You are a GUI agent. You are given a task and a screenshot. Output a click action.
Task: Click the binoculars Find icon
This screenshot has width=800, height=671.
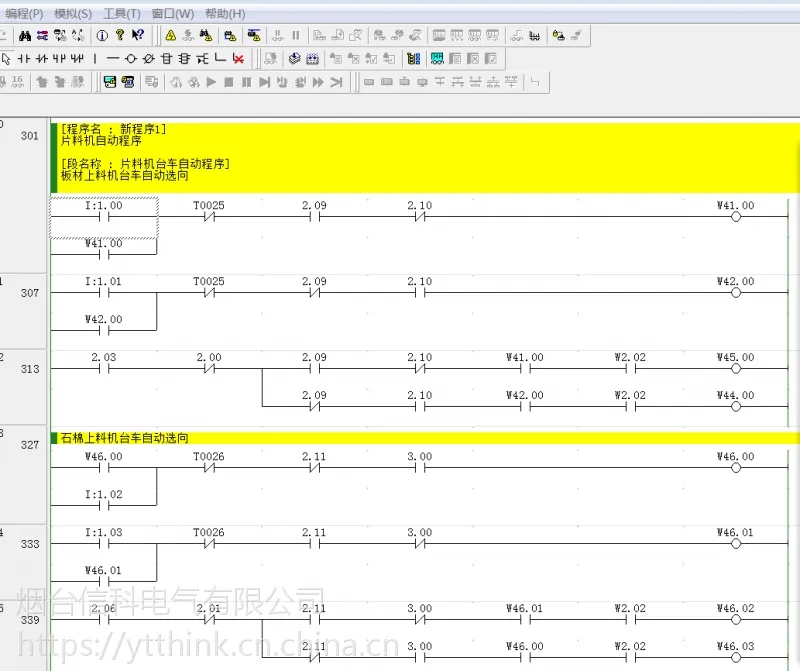24,36
